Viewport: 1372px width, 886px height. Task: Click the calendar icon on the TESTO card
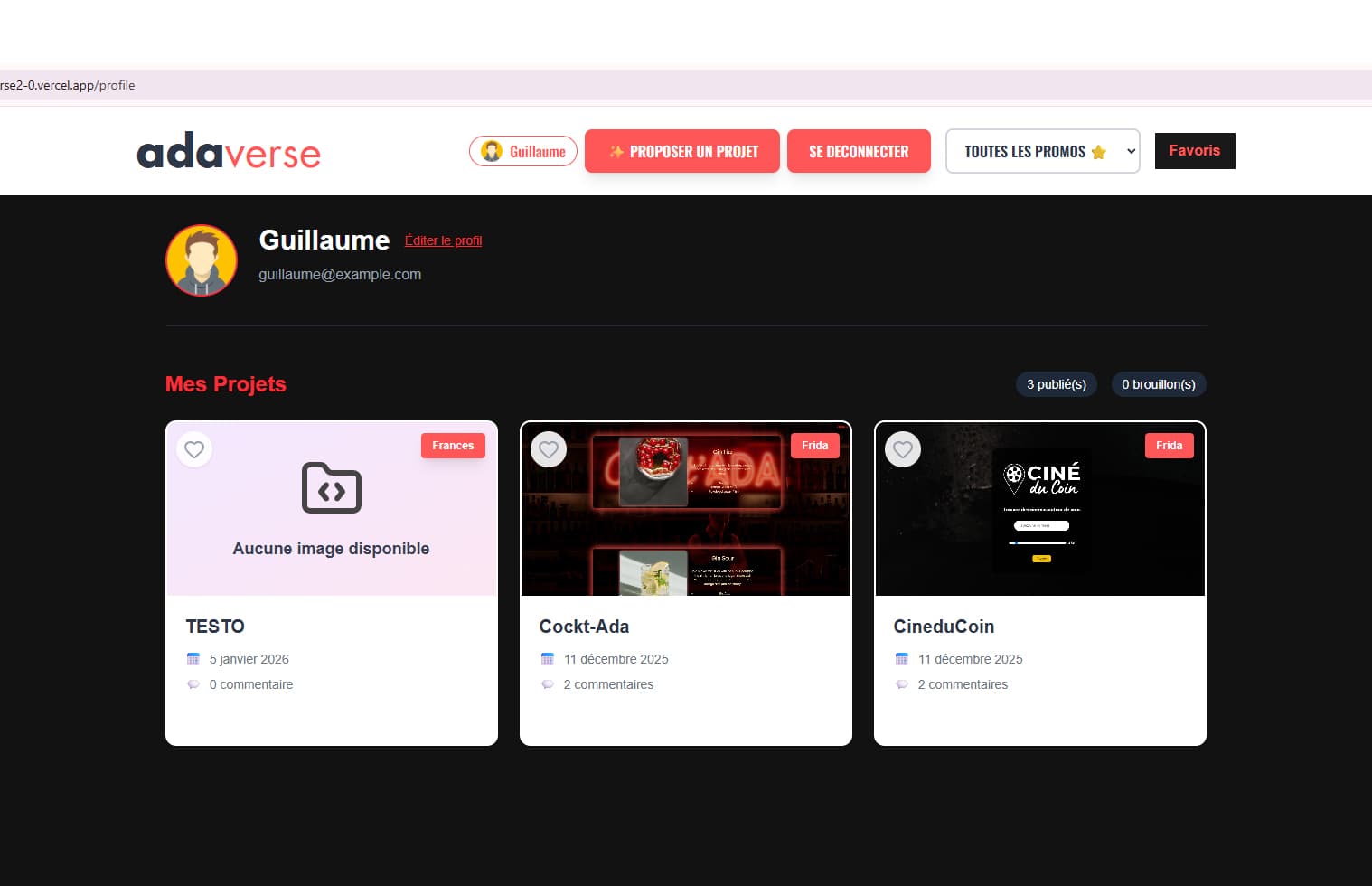point(193,659)
